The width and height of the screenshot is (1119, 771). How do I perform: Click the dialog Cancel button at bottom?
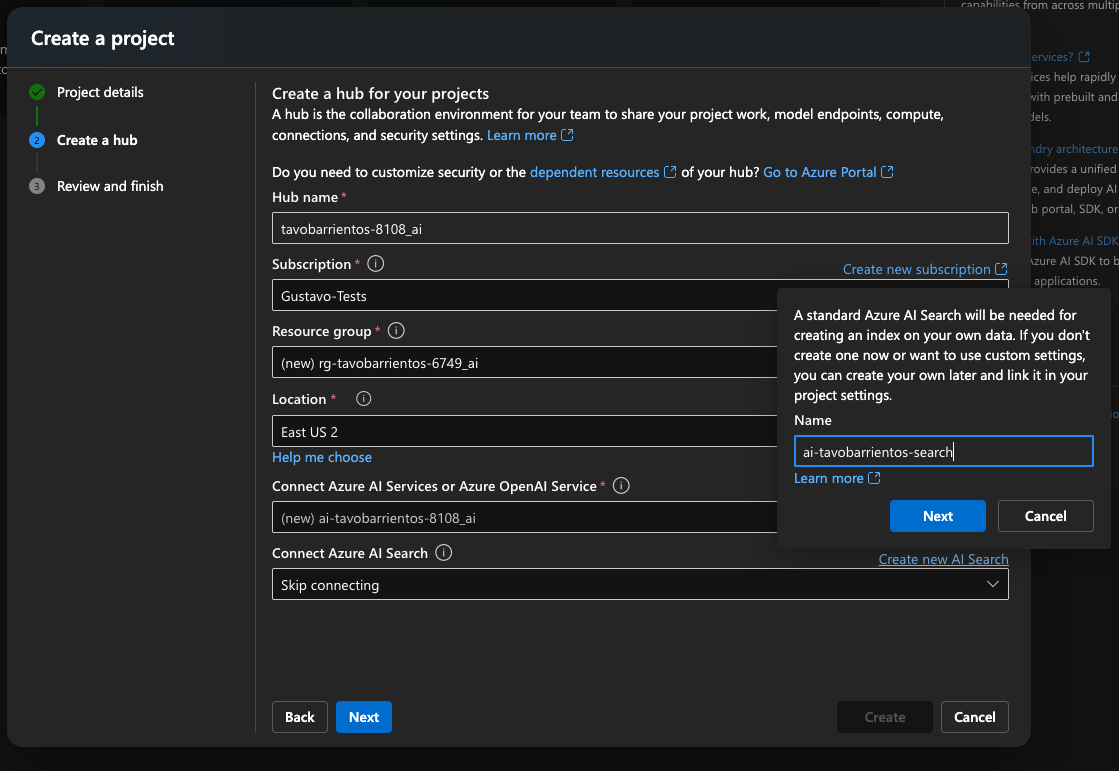pyautogui.click(x=975, y=717)
